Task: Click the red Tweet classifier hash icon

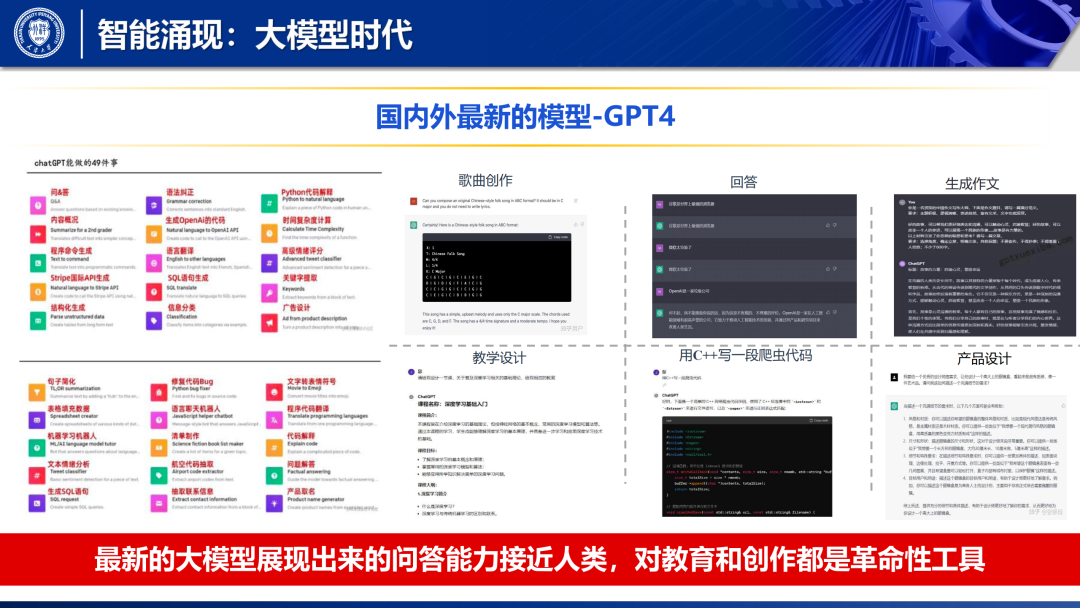Action: click(37, 475)
